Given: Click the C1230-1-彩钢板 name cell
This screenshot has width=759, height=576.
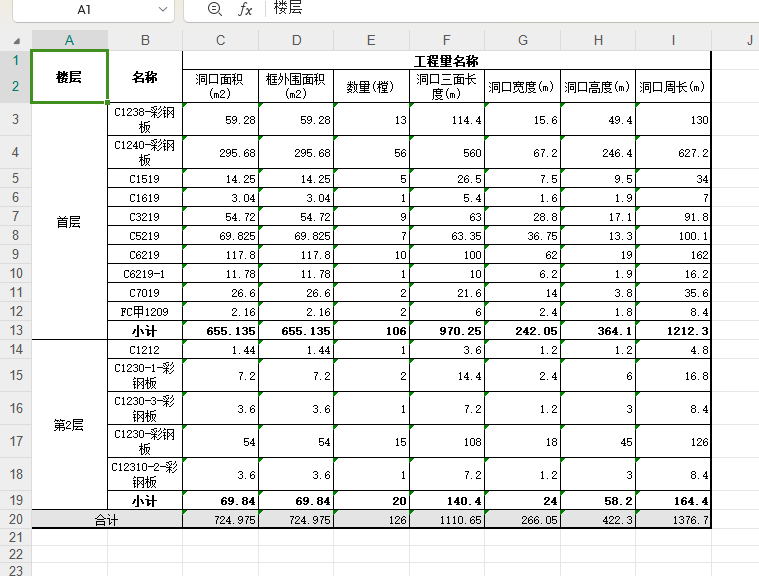Looking at the screenshot, I should point(145,375).
